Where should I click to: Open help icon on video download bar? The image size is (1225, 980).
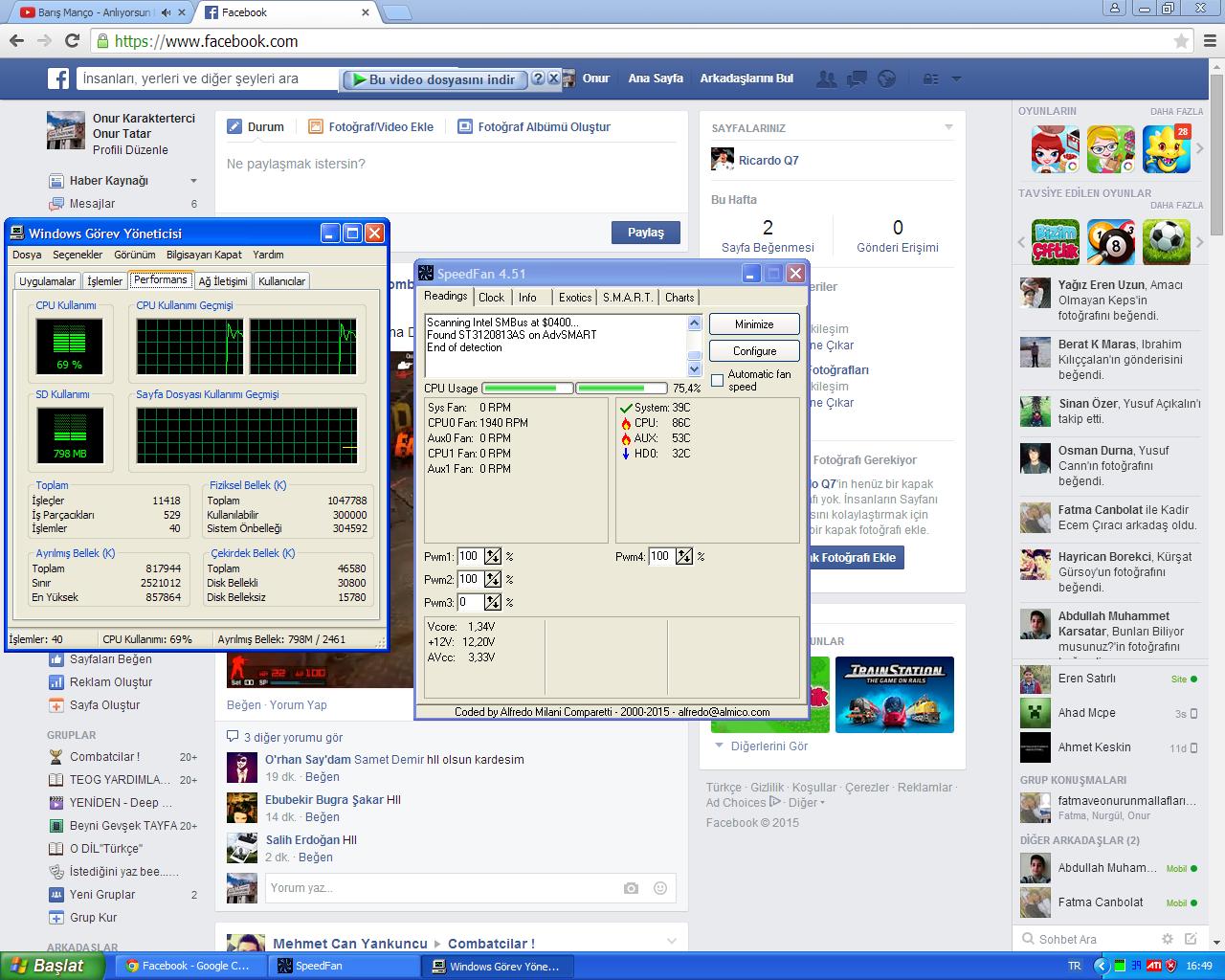tap(538, 78)
